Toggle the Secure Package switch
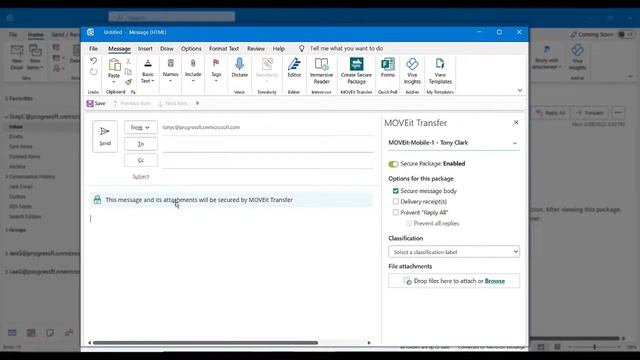 tap(393, 164)
